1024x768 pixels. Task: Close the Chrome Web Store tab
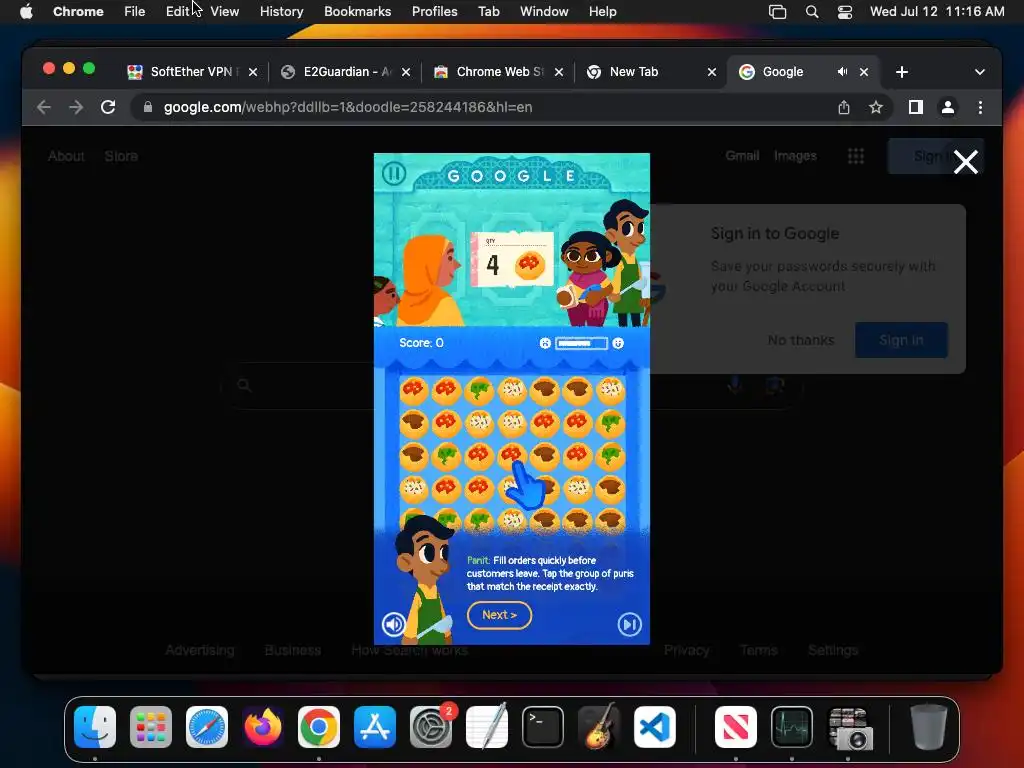(x=559, y=72)
